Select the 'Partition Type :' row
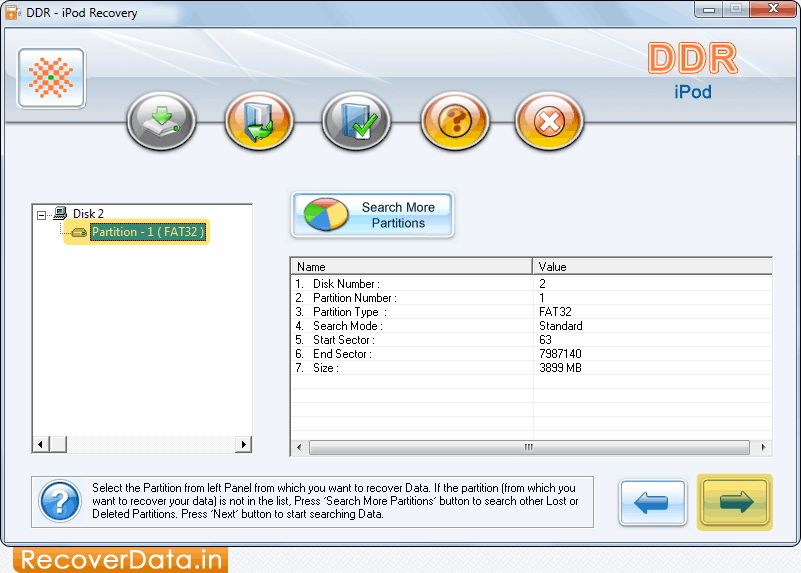The width and height of the screenshot is (801, 573). [x=531, y=312]
